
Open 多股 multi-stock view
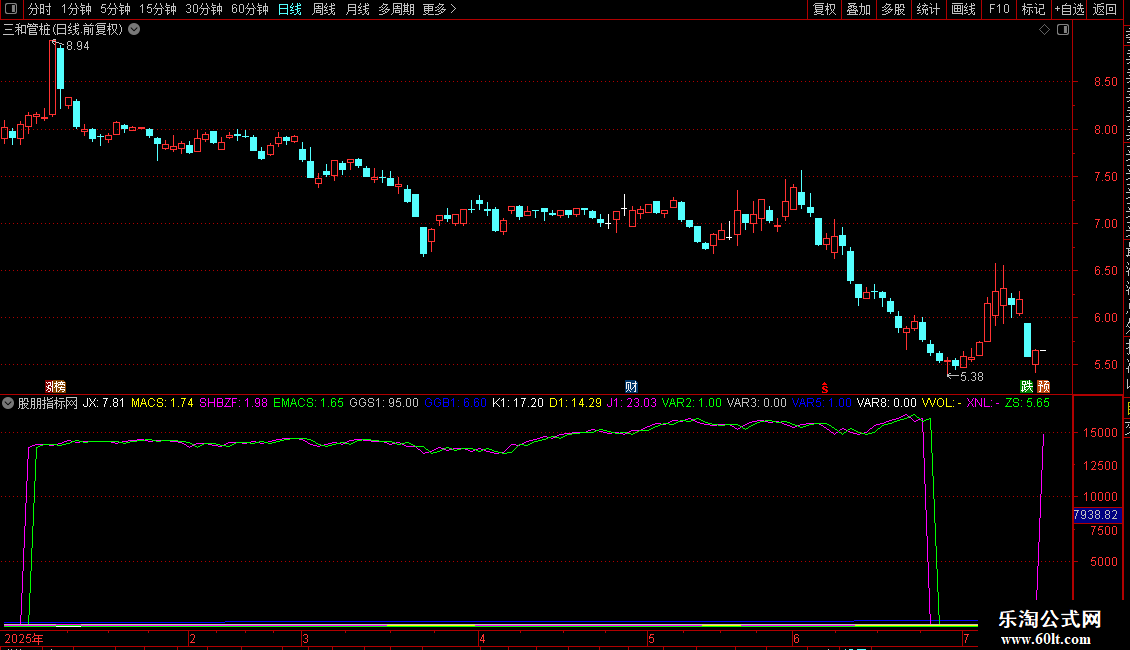(x=893, y=9)
